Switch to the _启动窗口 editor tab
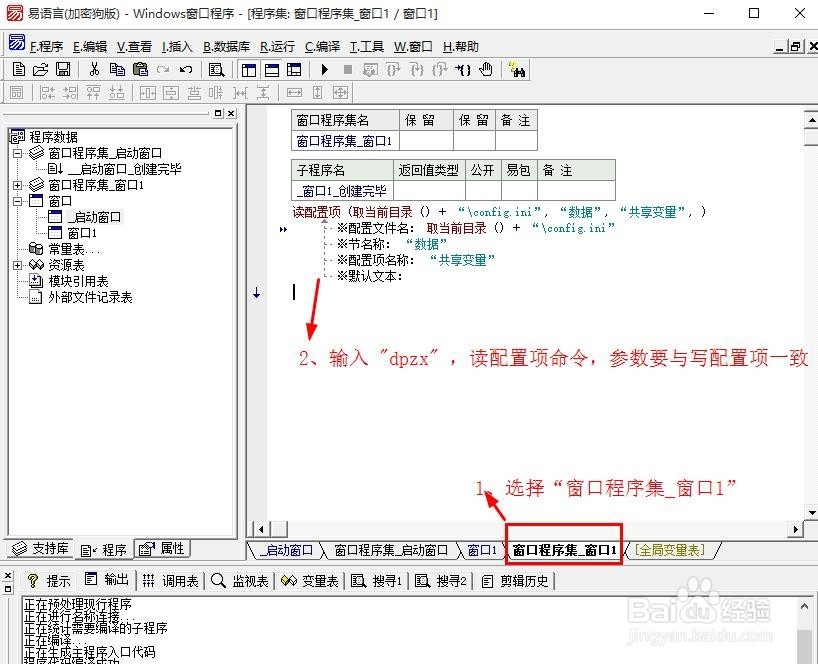Image resolution: width=818 pixels, height=664 pixels. 288,550
